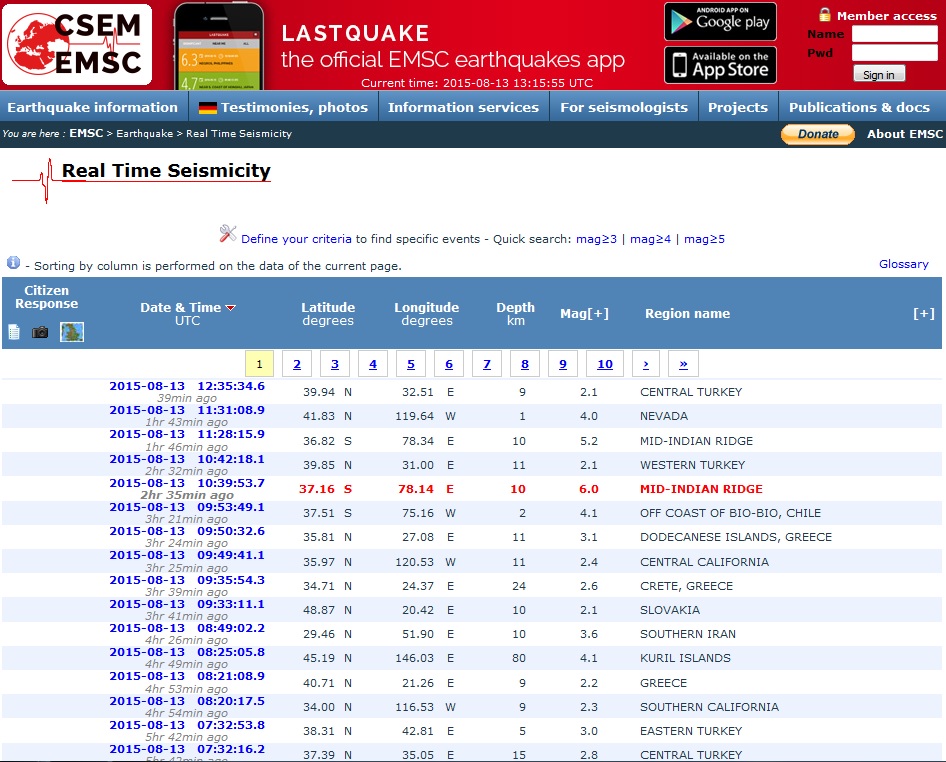Apply the mag≥5 quick search
Viewport: 946px width, 762px height.
(x=705, y=239)
